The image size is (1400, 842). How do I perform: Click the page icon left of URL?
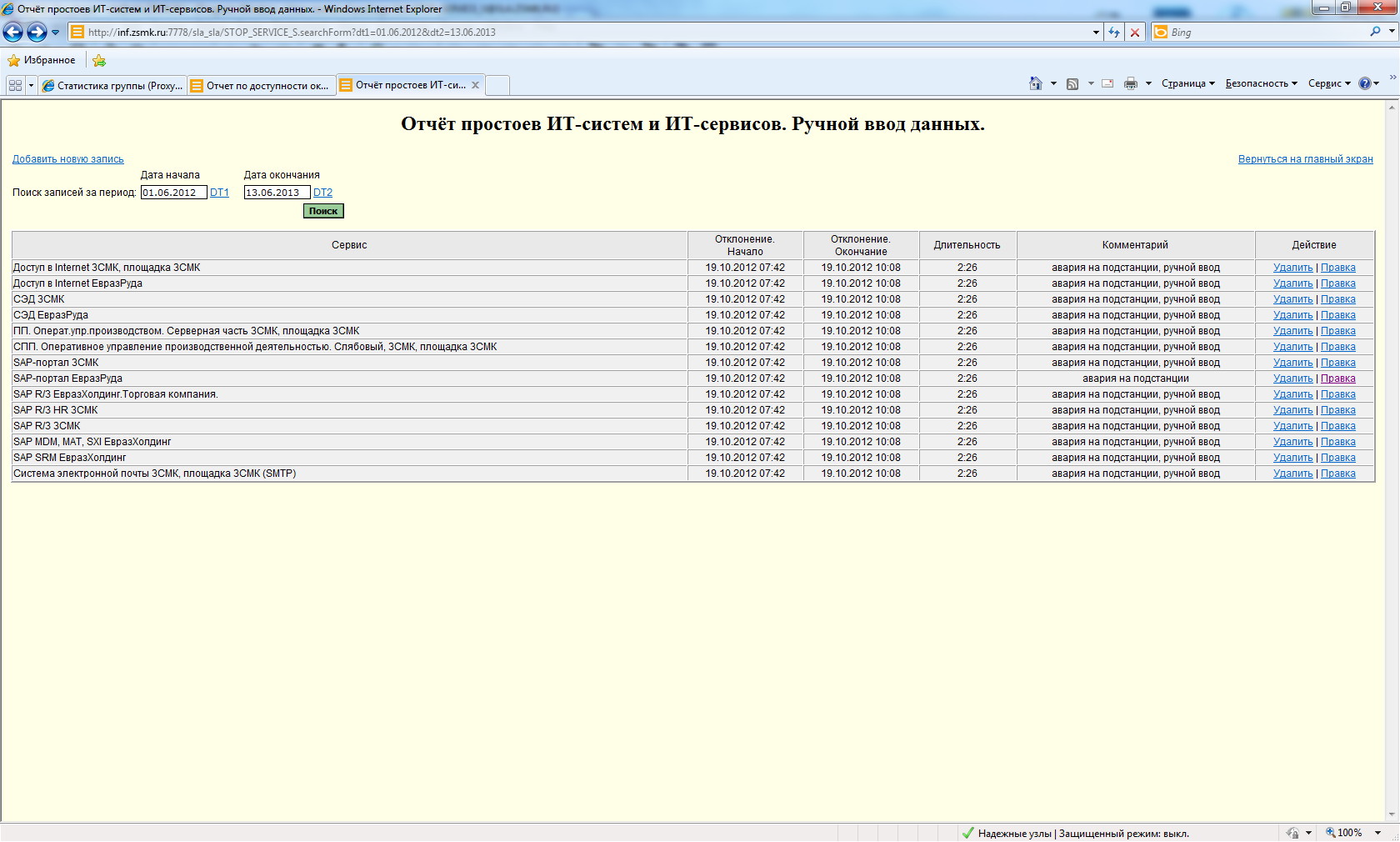(77, 33)
